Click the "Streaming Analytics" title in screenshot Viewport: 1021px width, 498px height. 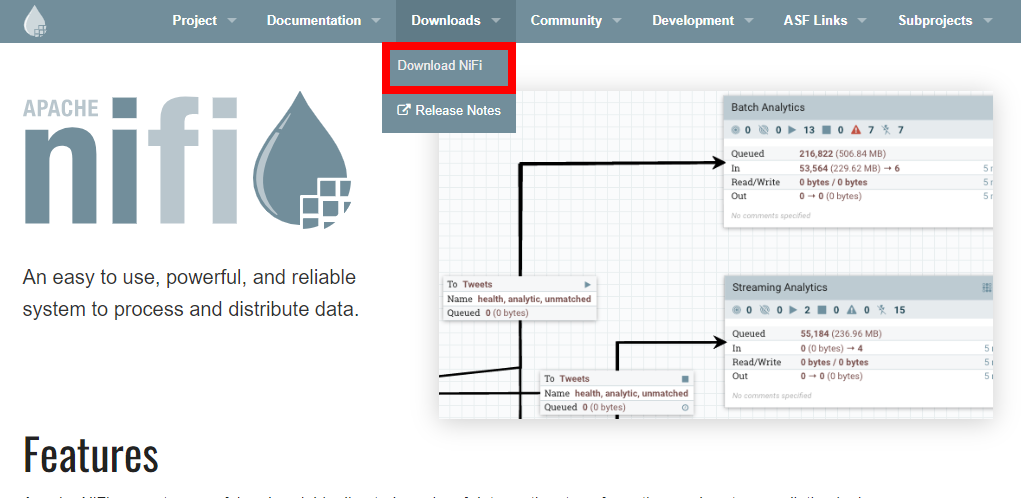(779, 287)
